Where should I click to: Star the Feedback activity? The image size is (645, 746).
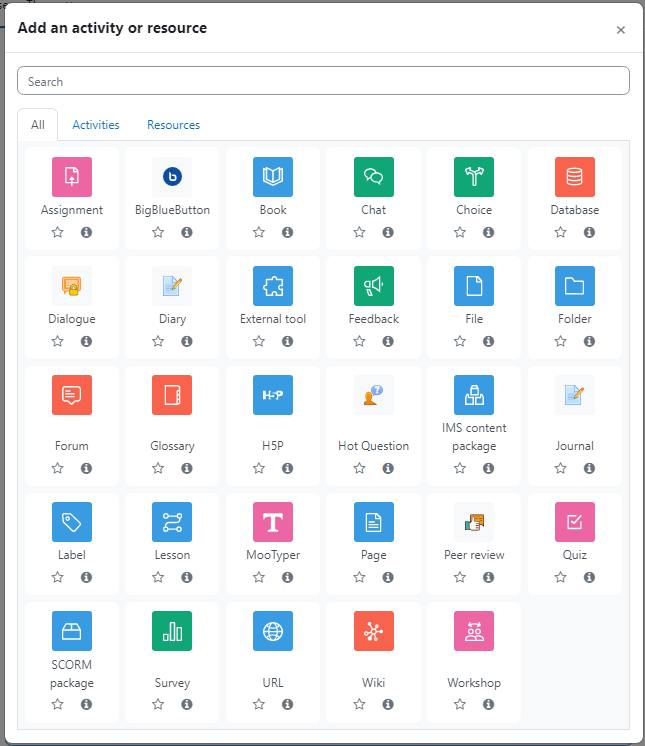pos(359,341)
